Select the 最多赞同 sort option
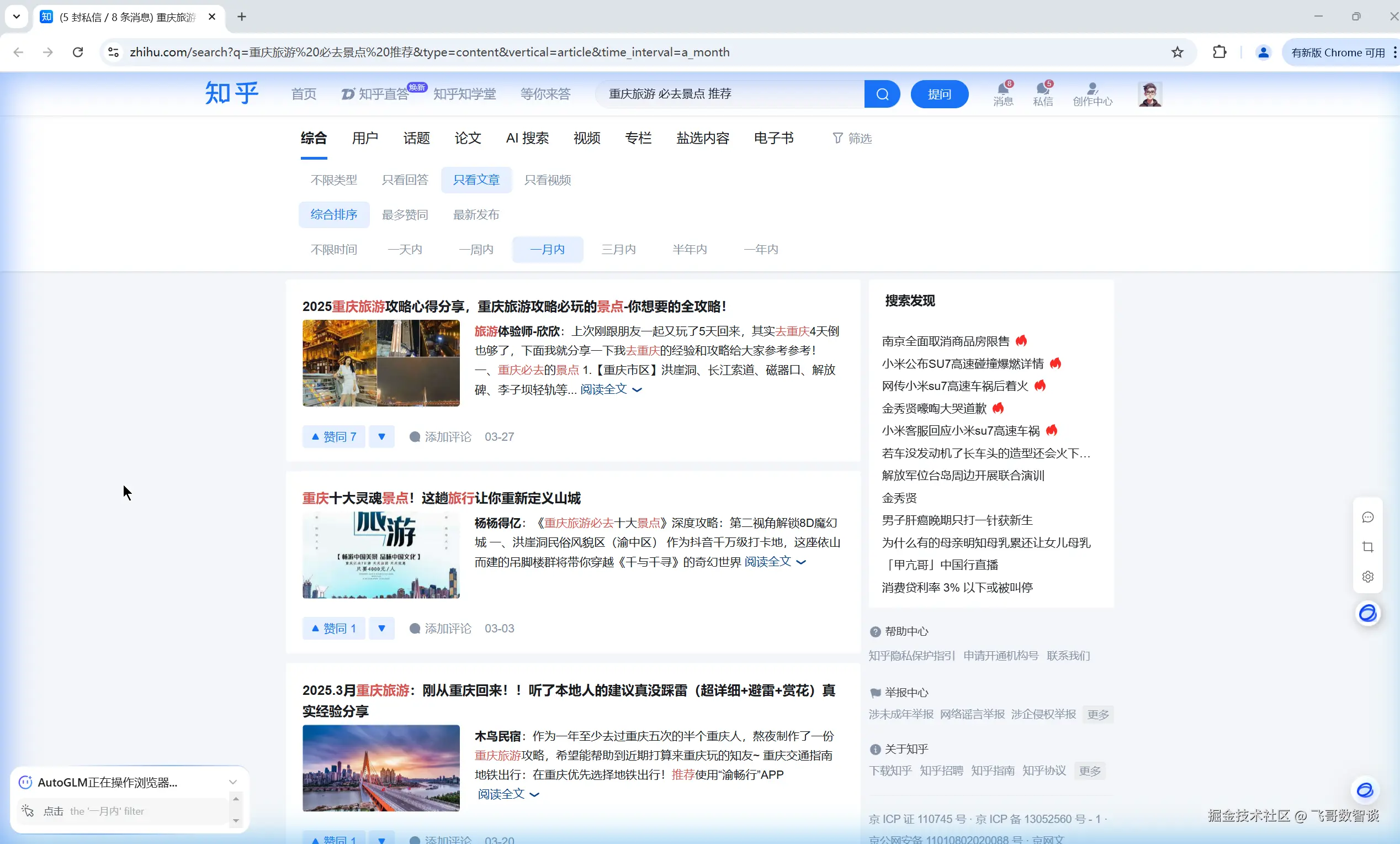 405,215
